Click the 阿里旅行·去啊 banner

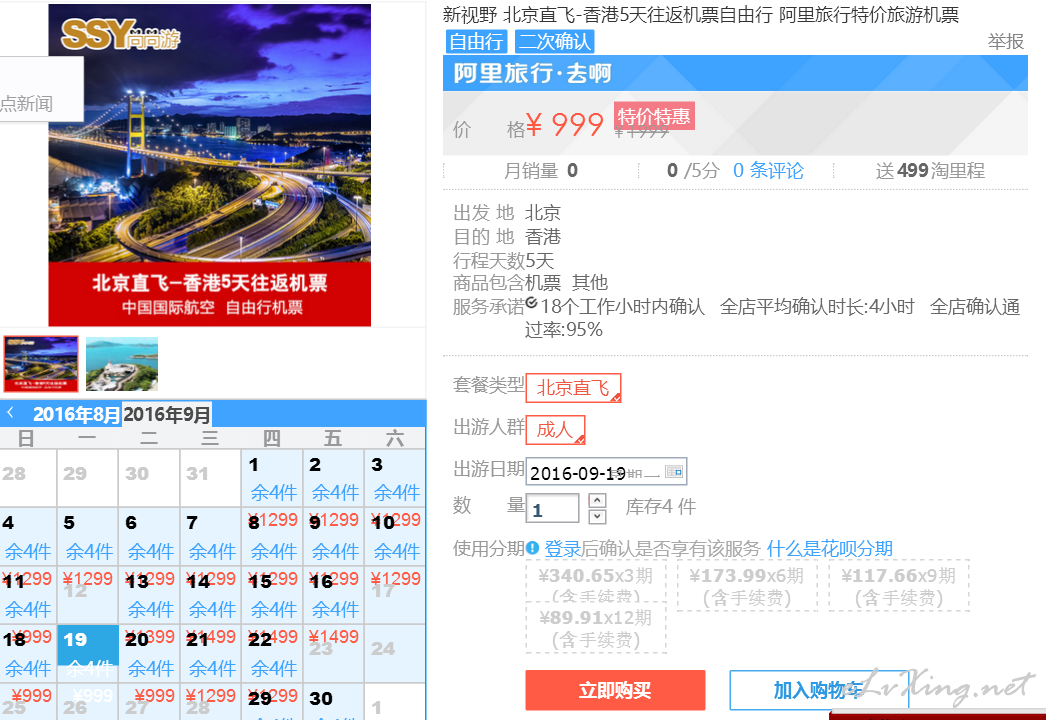pos(735,73)
